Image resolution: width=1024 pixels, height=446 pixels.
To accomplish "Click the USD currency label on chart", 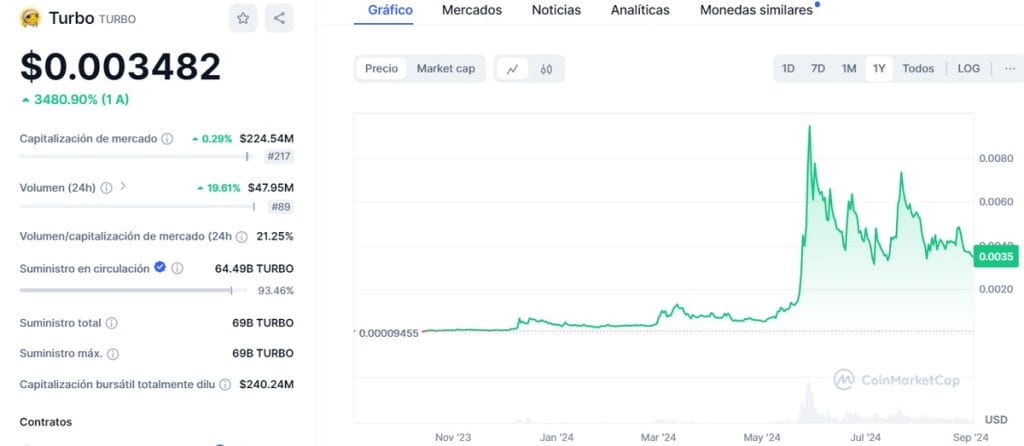I will [x=996, y=419].
